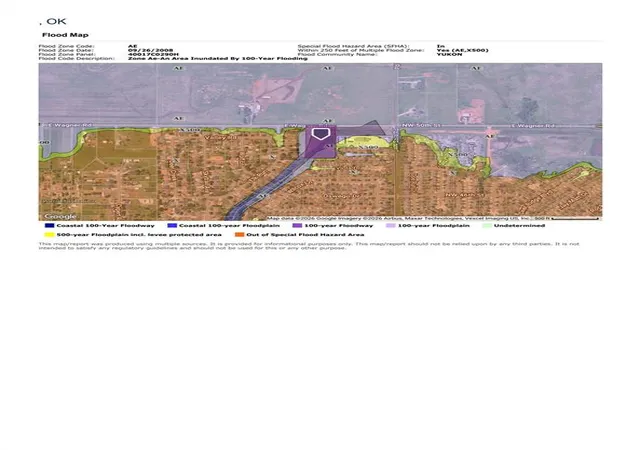
Task: Click the "Within 250 Feet of Multiple Flood Zone:" label
Action: pos(361,50)
